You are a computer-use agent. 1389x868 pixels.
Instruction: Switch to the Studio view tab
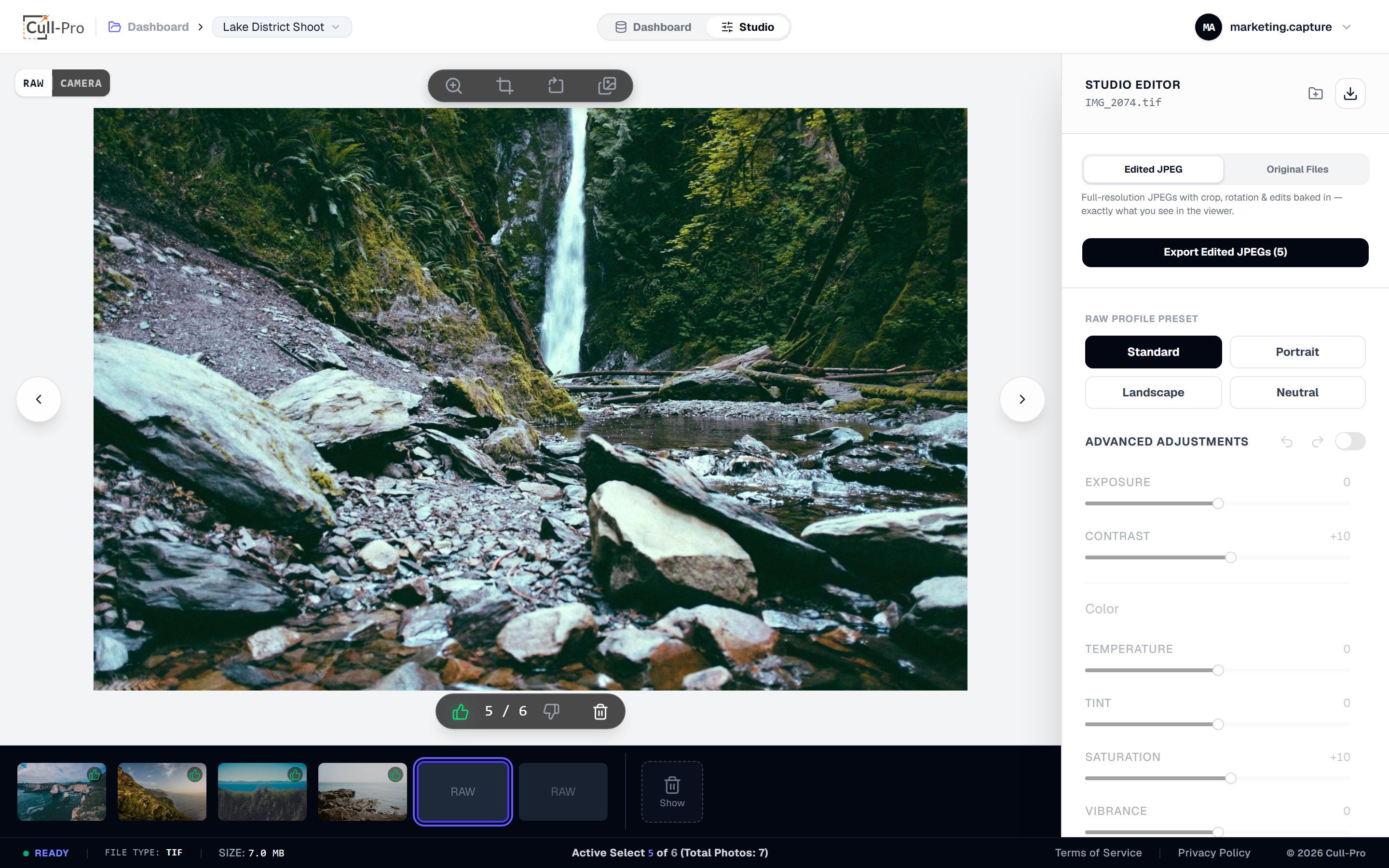pos(747,27)
